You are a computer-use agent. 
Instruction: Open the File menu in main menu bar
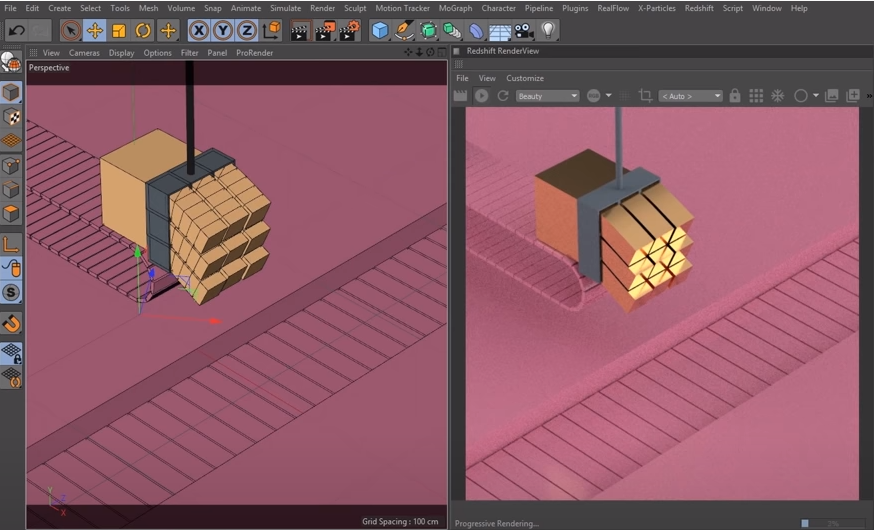pyautogui.click(x=10, y=8)
